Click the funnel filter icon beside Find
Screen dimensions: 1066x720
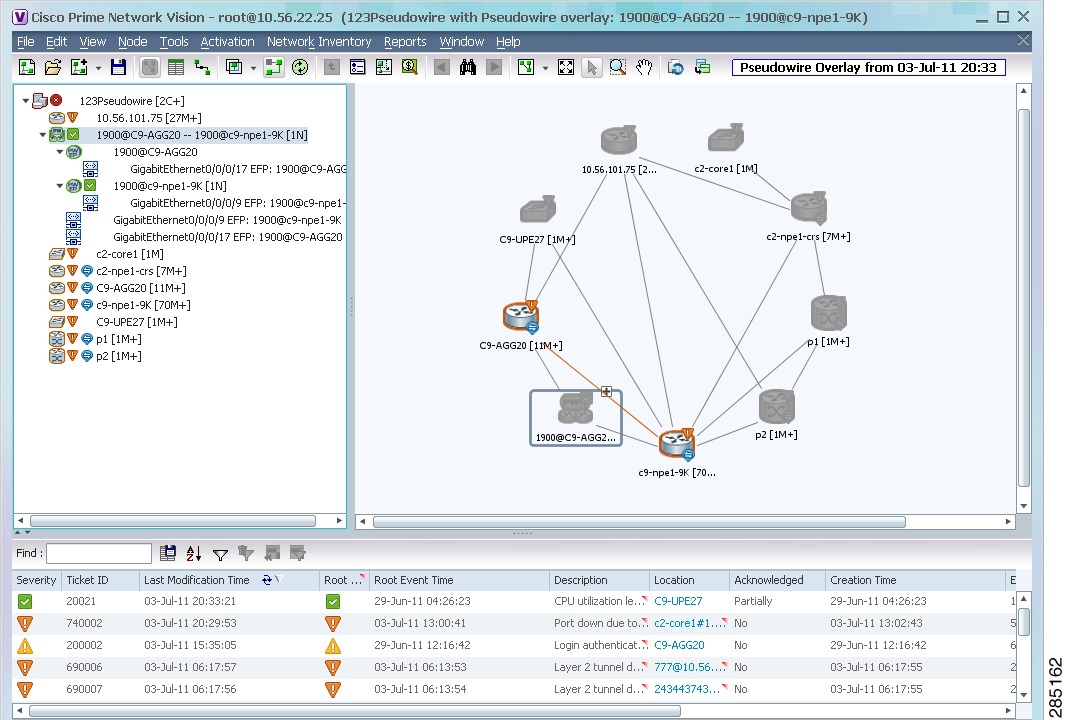(220, 555)
